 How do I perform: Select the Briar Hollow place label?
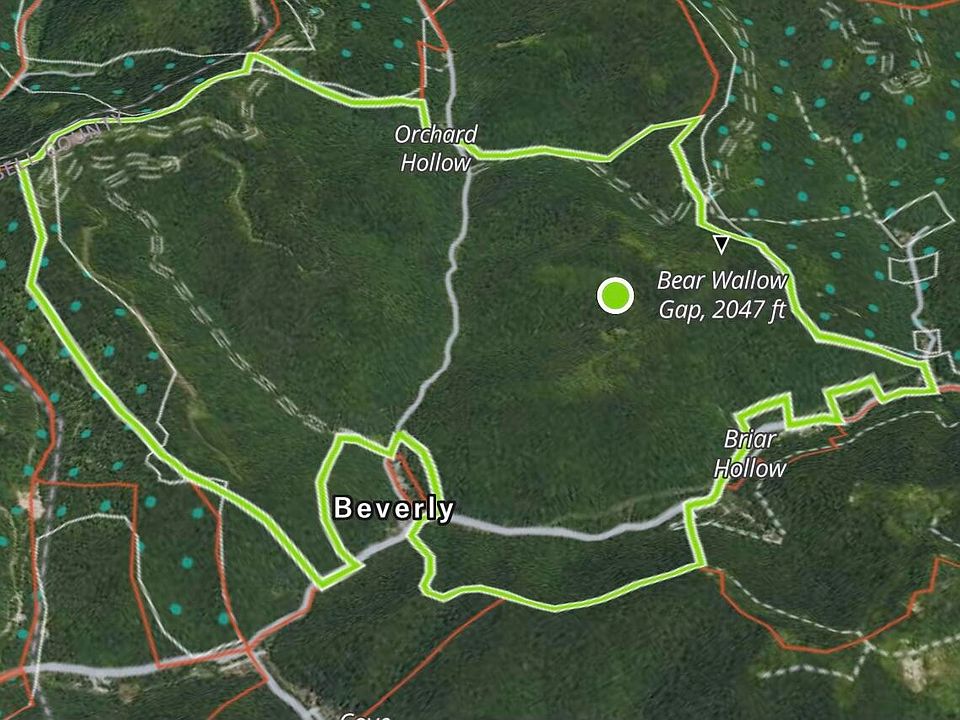[750, 454]
